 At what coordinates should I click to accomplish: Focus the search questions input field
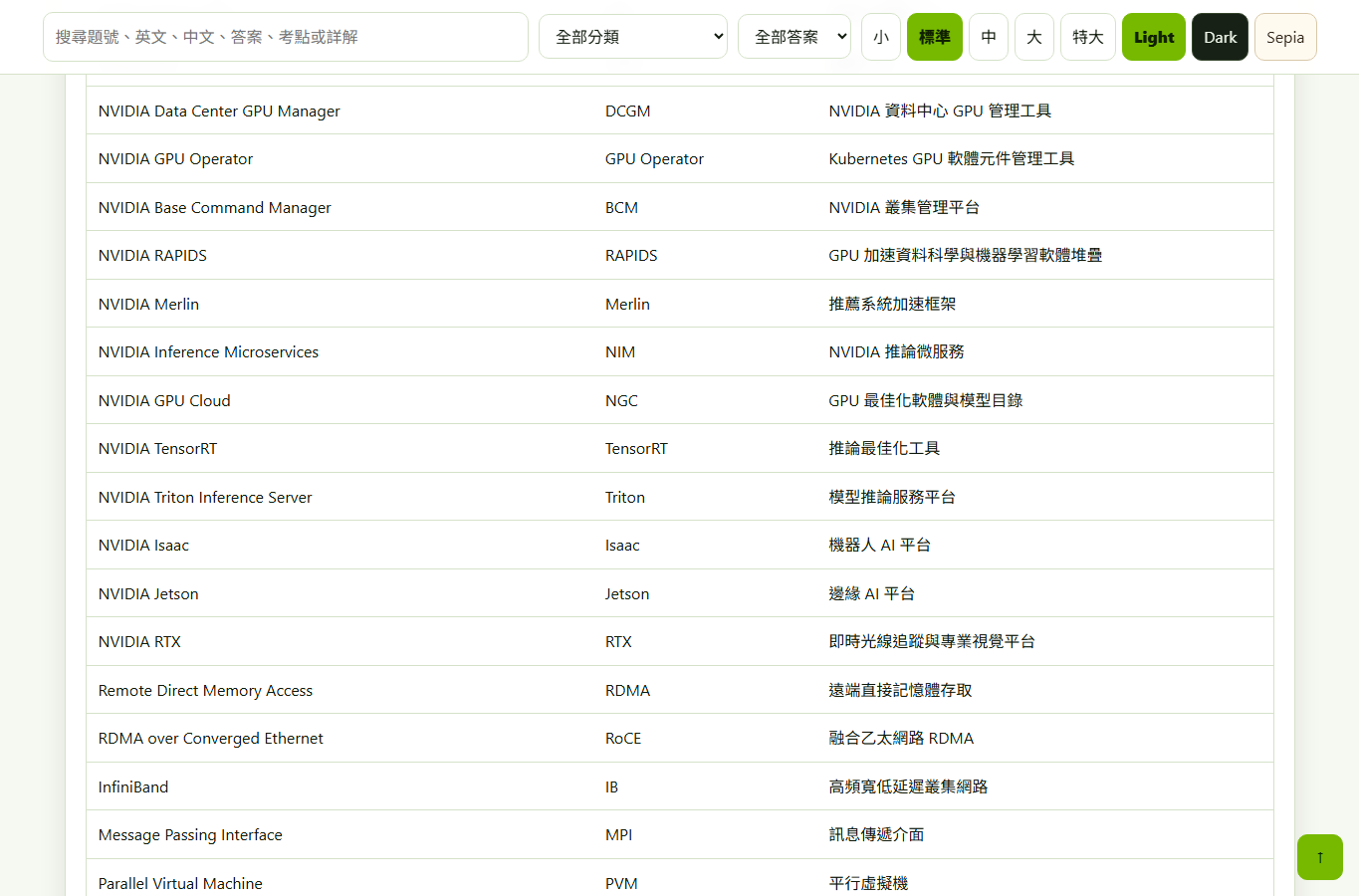pyautogui.click(x=286, y=37)
